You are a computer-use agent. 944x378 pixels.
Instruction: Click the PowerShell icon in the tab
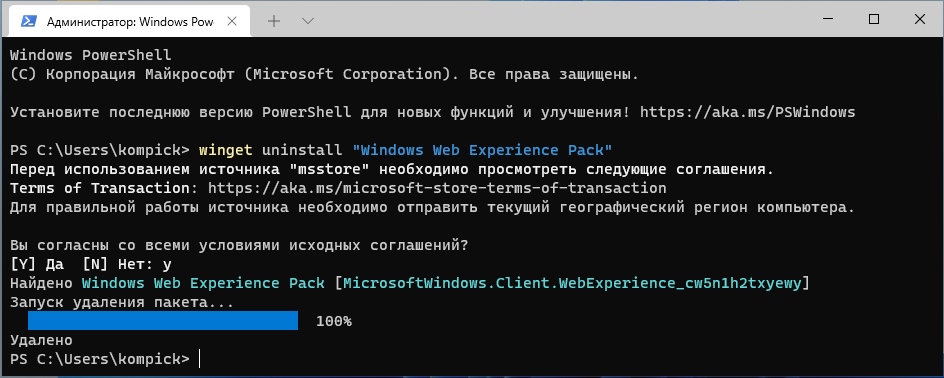(x=28, y=21)
